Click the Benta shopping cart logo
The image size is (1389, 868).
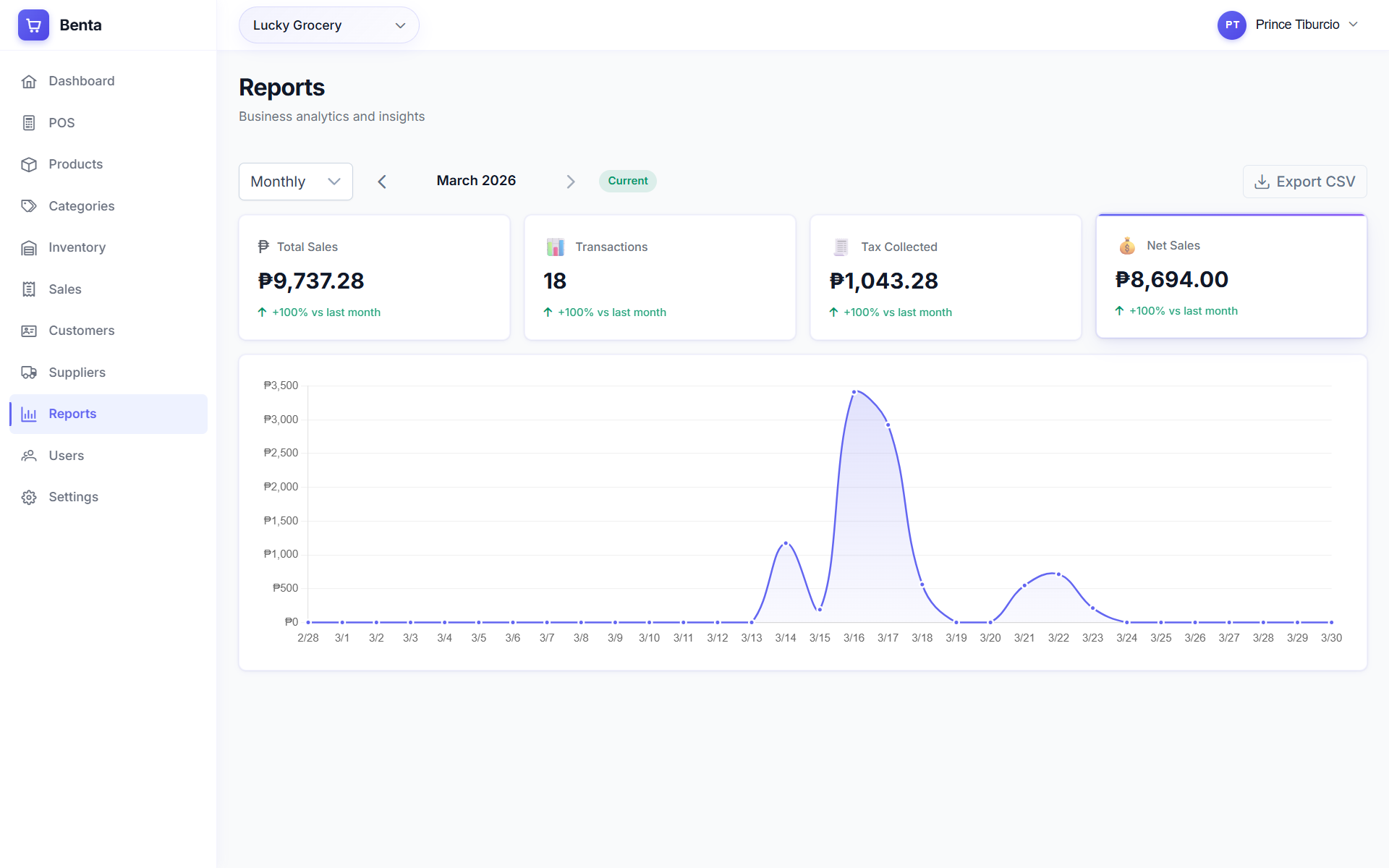[33, 25]
